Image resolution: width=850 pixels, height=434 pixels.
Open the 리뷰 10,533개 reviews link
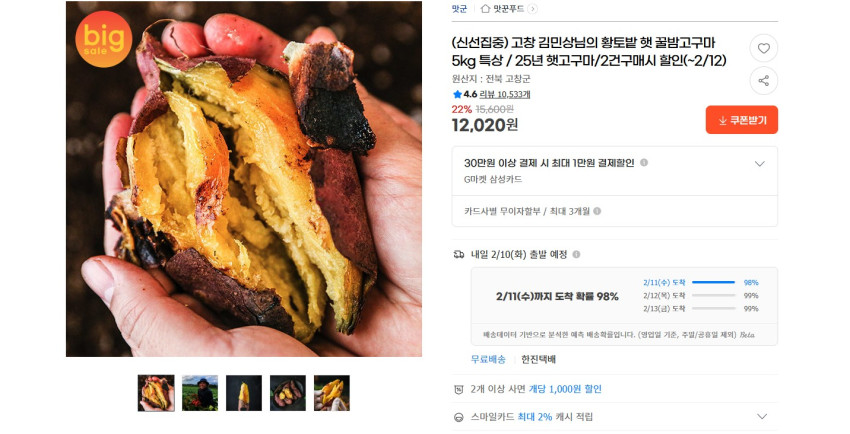505,94
